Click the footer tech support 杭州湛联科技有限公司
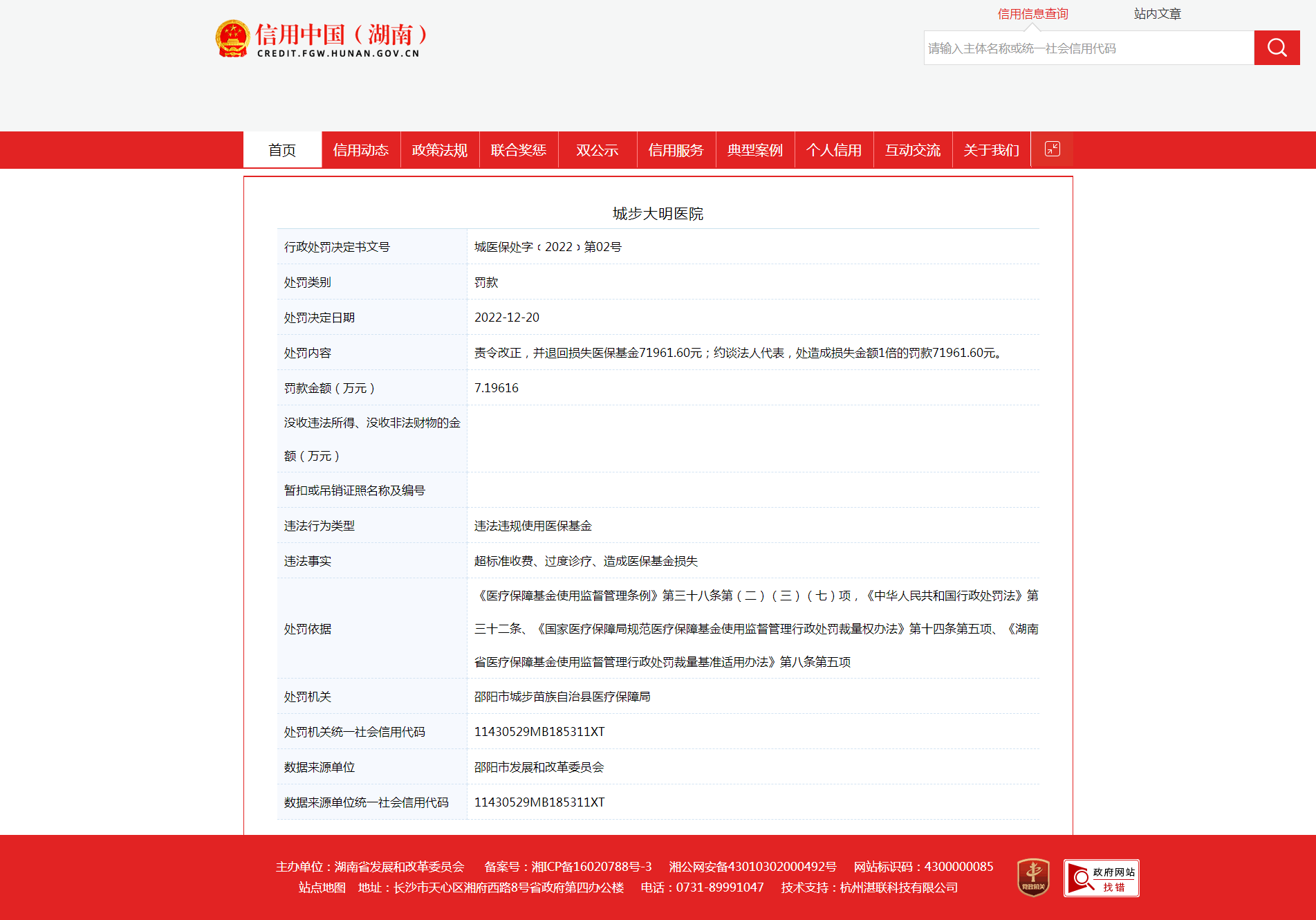The height and width of the screenshot is (920, 1316). point(898,887)
